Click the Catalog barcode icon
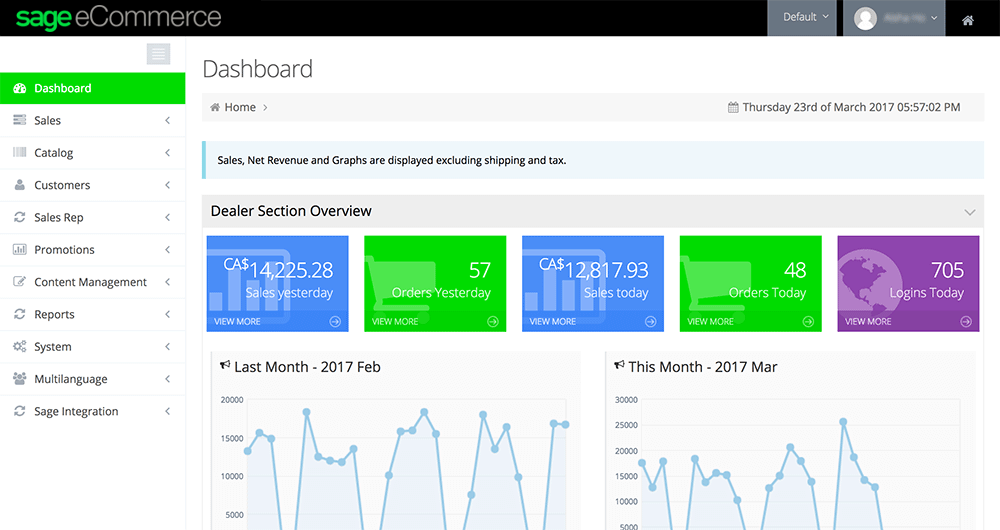The width and height of the screenshot is (1000, 530). click(x=20, y=152)
